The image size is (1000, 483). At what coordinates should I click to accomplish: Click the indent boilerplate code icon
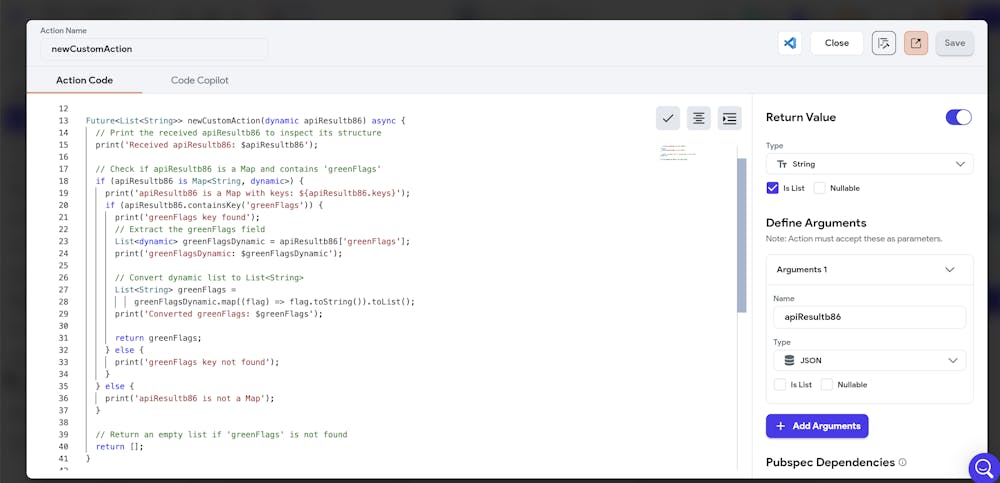[730, 118]
